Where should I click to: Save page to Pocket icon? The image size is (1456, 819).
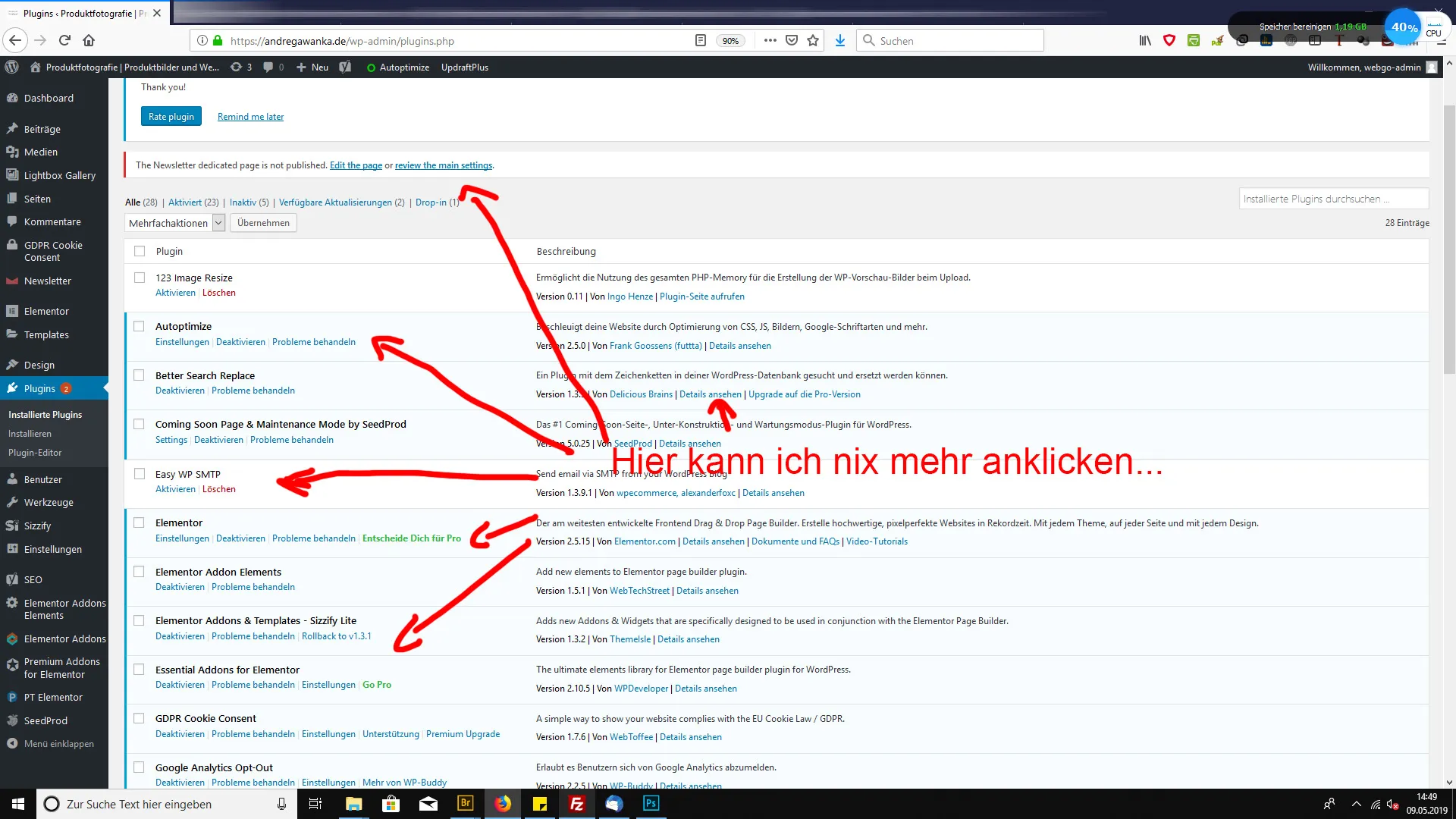pyautogui.click(x=792, y=41)
